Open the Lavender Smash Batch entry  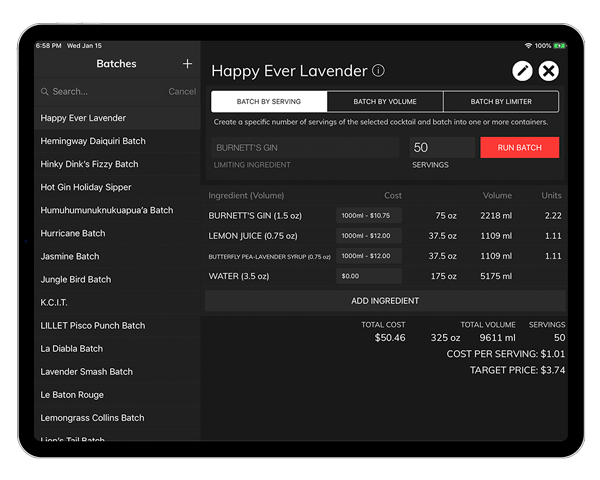point(87,372)
